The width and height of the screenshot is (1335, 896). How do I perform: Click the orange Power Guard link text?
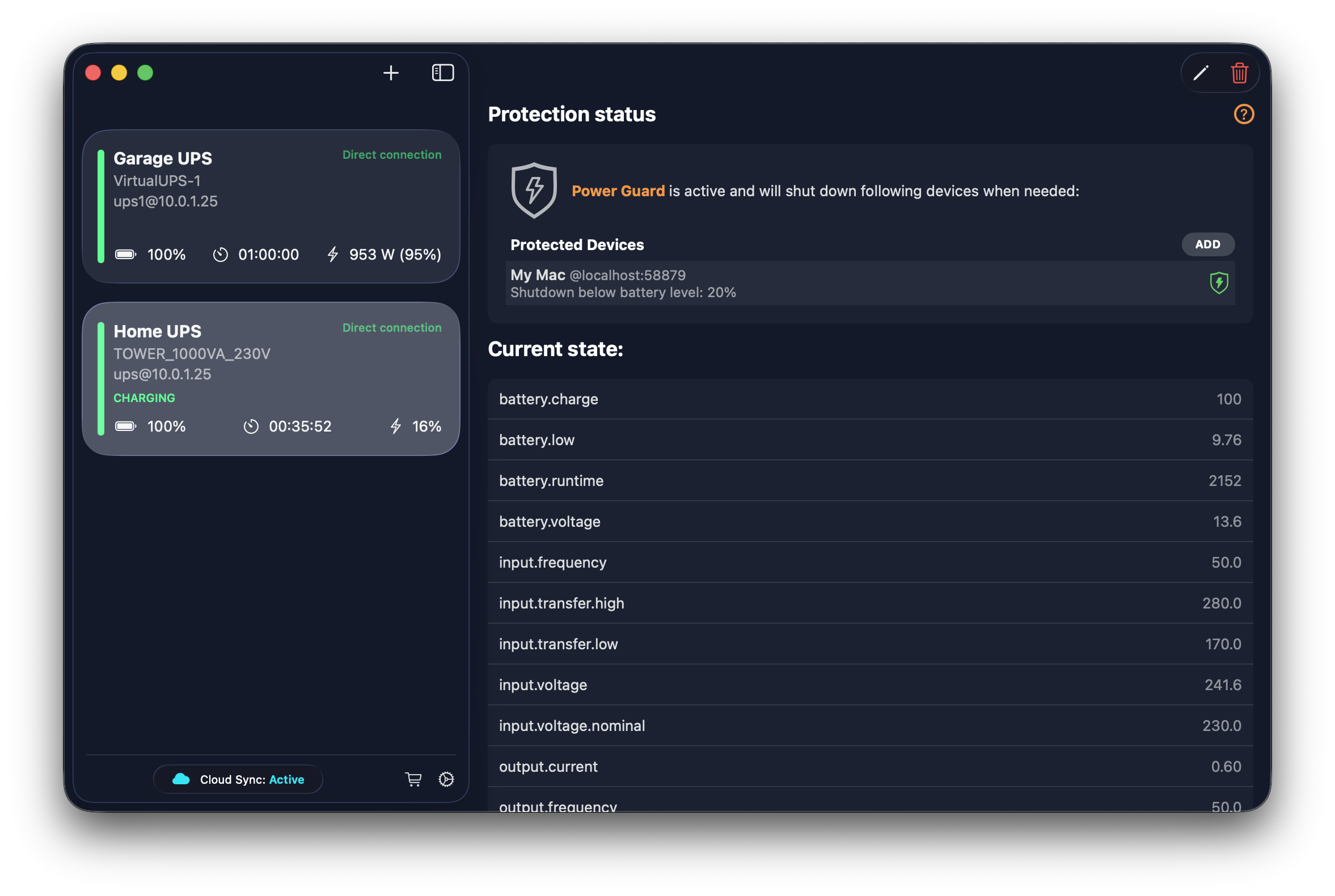[618, 191]
